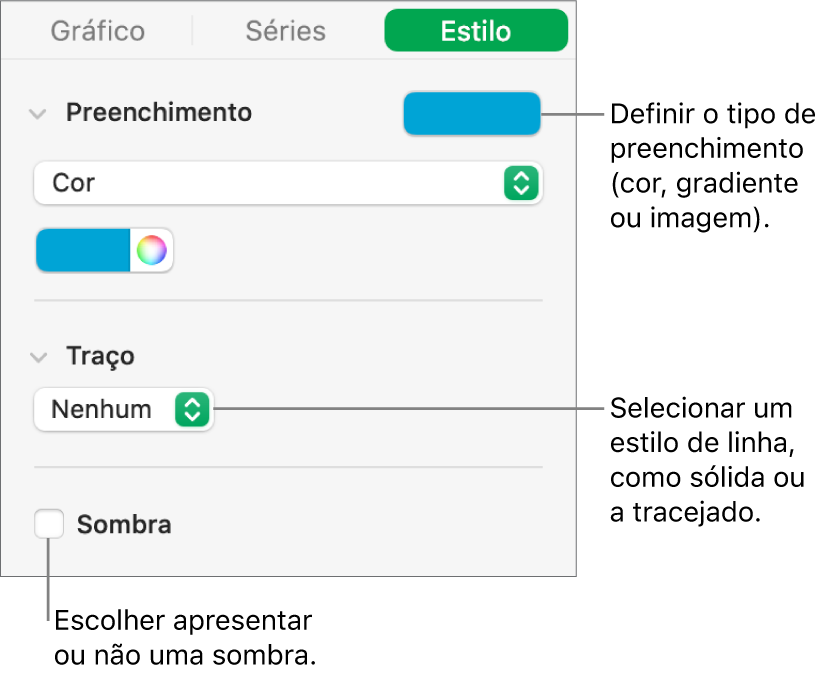Viewport: 830px width, 681px height.
Task: Select the Estilo tab
Action: pyautogui.click(x=476, y=32)
